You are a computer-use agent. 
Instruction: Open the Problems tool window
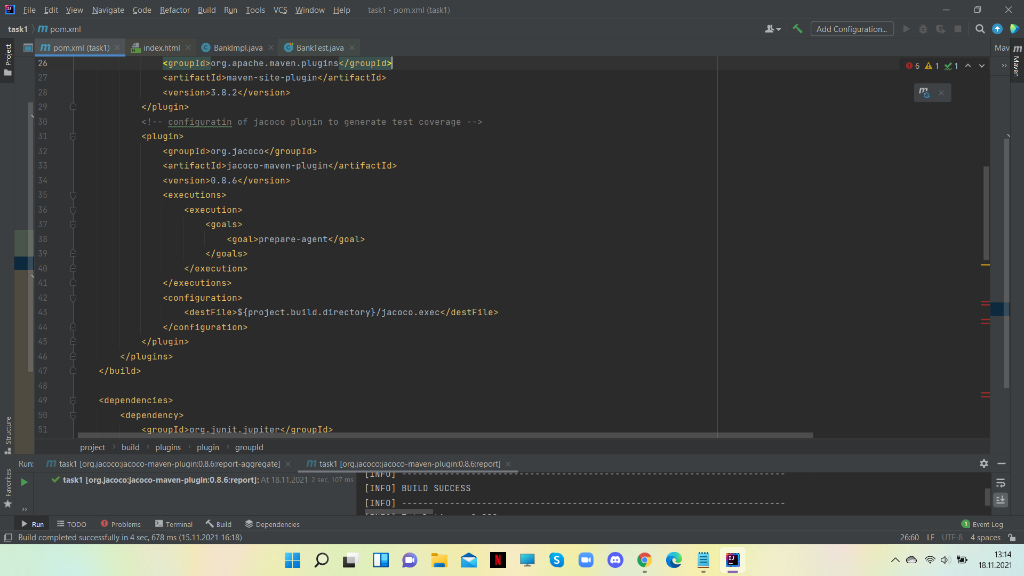[x=121, y=523]
